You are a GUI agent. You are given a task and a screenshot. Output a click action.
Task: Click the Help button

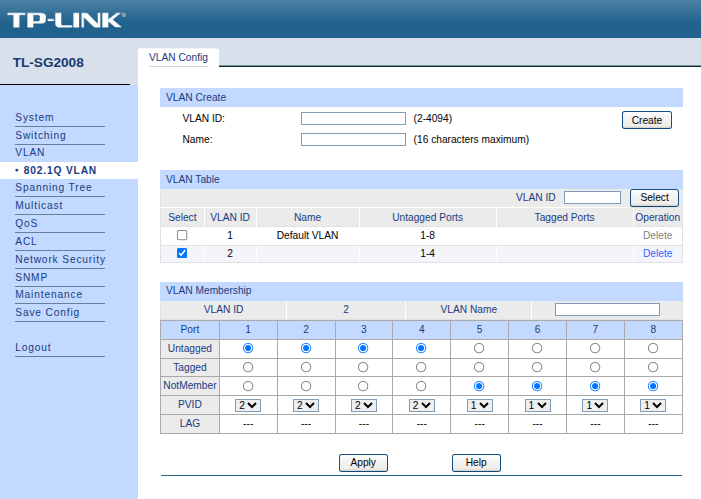pos(476,462)
